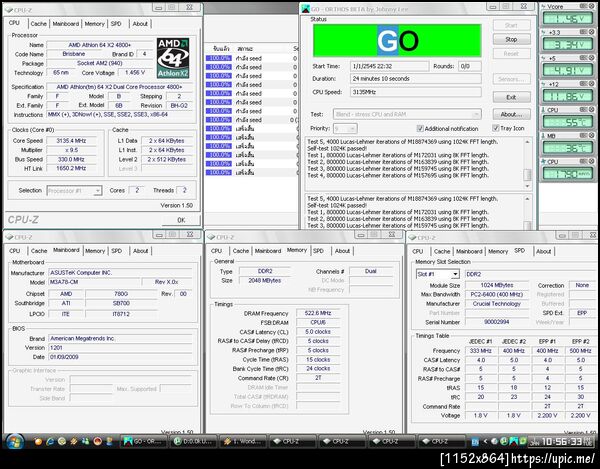Click the CPU-Z title icon of Memory window
The width and height of the screenshot is (600, 469).
[211, 237]
